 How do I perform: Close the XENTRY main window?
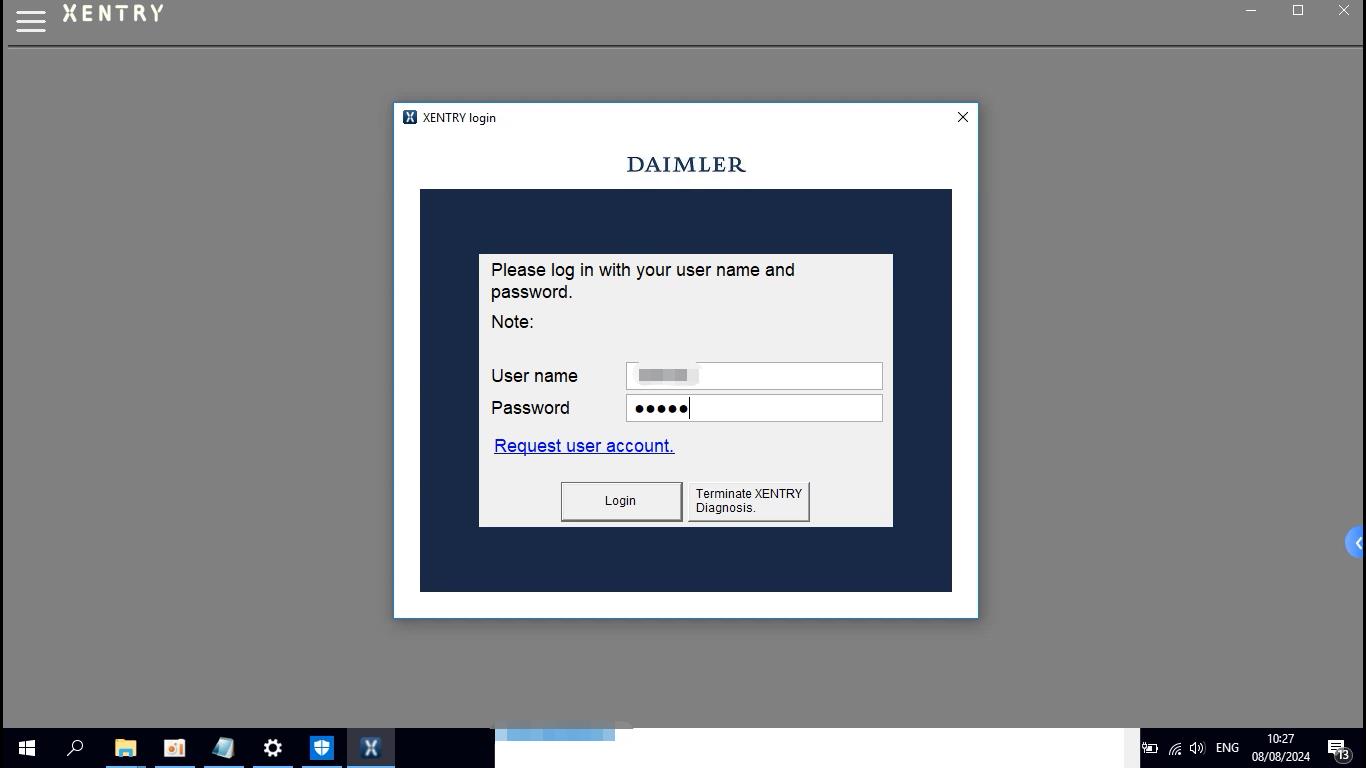1343,11
